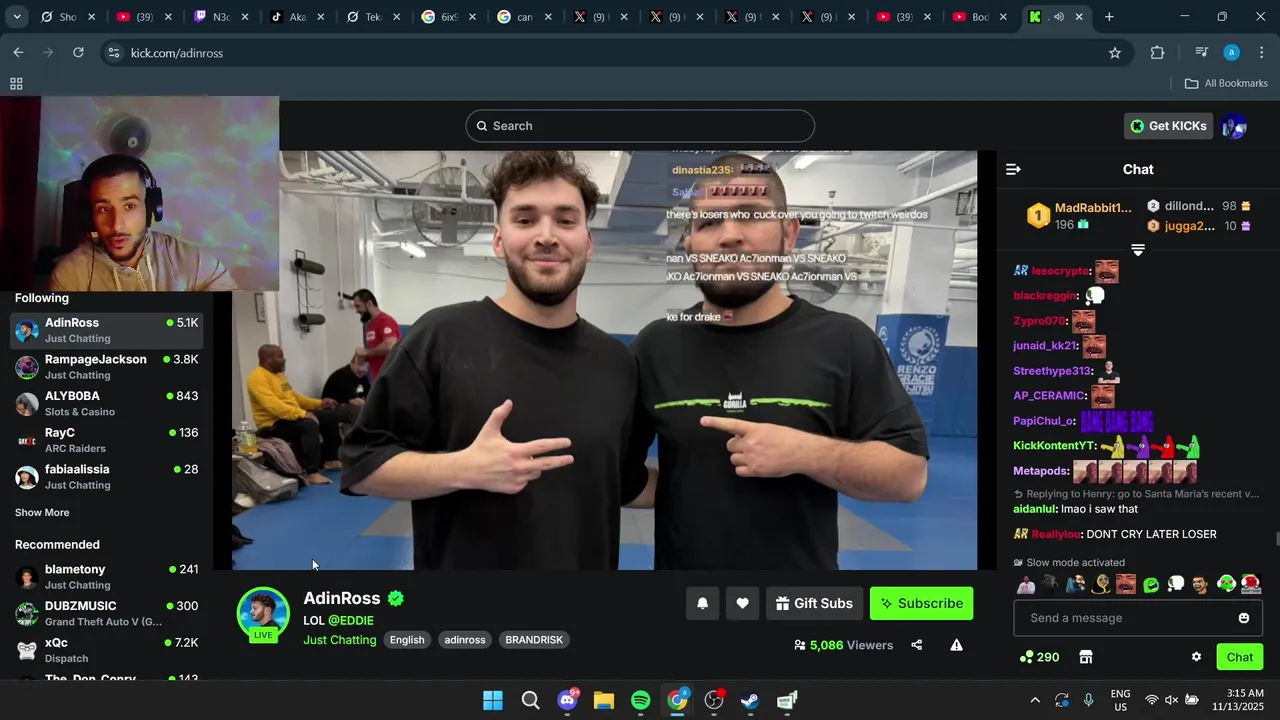Image resolution: width=1280 pixels, height=720 pixels.
Task: Click the apps grid icon in bookmarks bar
Action: point(16,84)
